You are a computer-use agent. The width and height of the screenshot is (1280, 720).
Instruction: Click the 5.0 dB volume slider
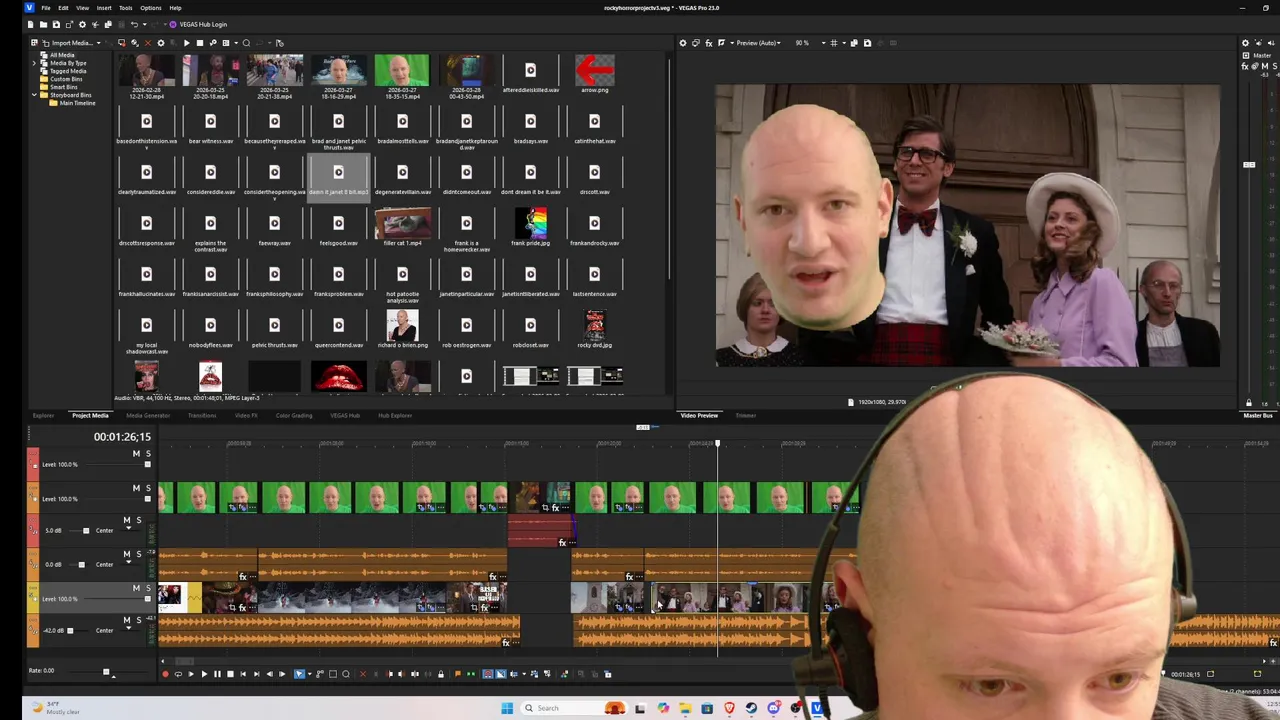tap(86, 531)
